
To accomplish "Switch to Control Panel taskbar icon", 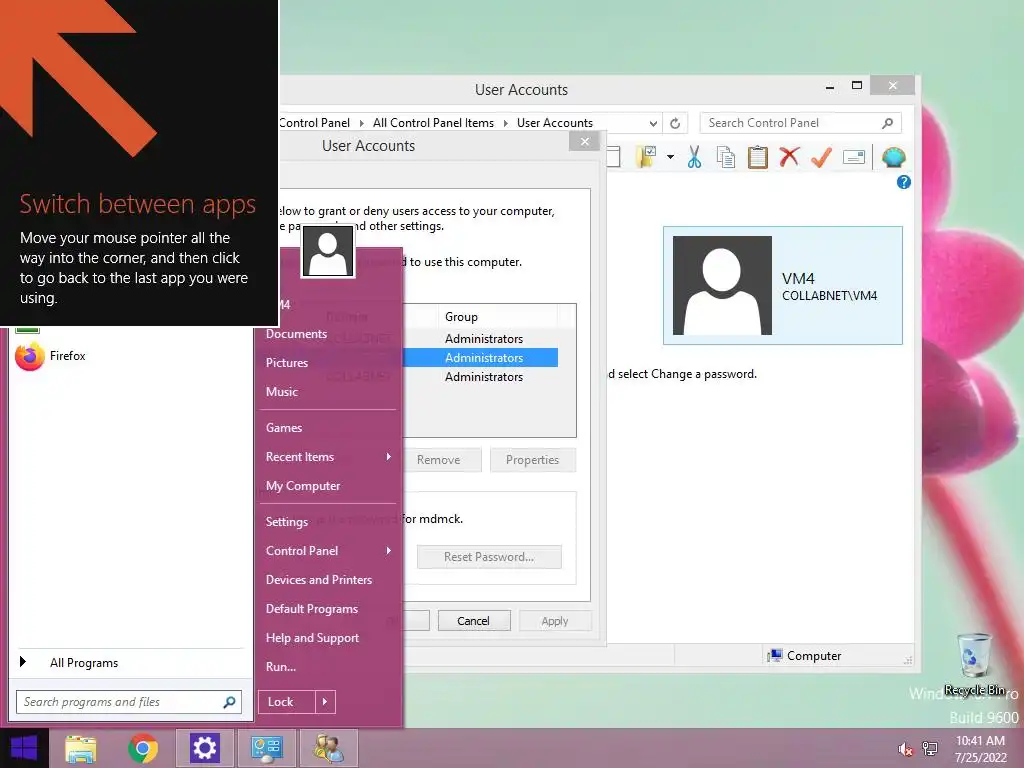I will coord(266,748).
